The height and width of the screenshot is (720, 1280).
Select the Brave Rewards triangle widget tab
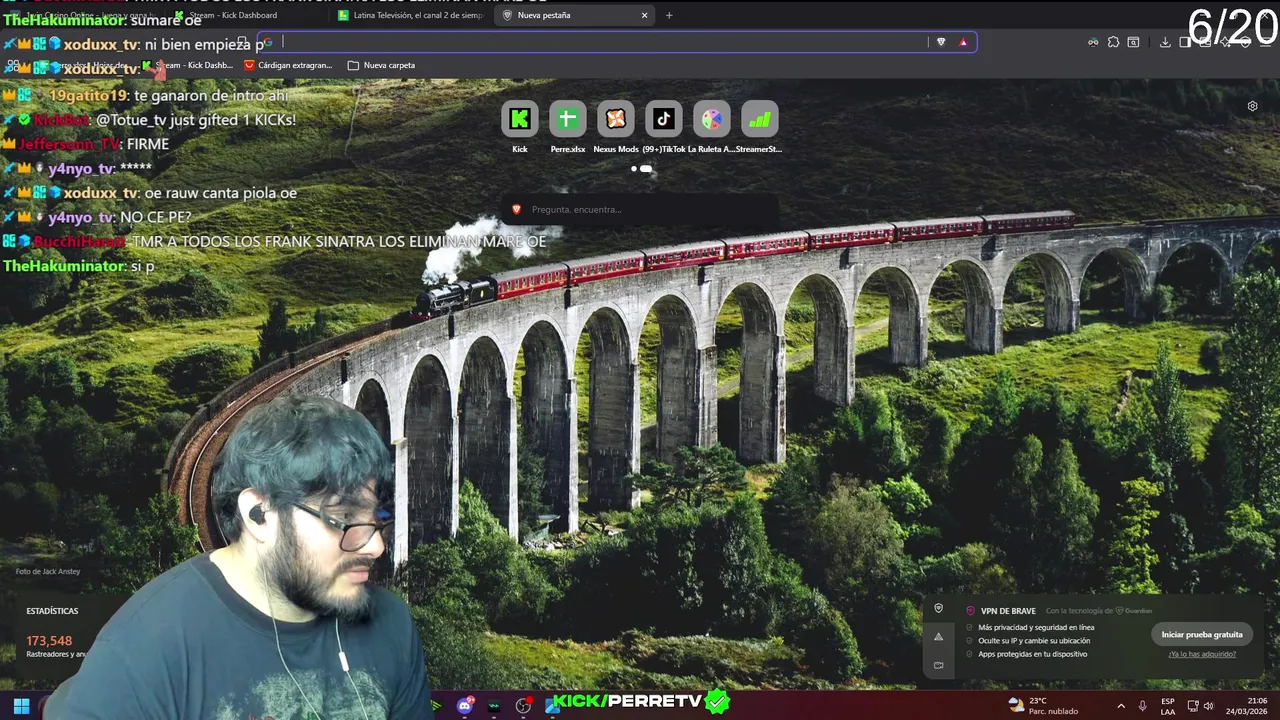938,636
